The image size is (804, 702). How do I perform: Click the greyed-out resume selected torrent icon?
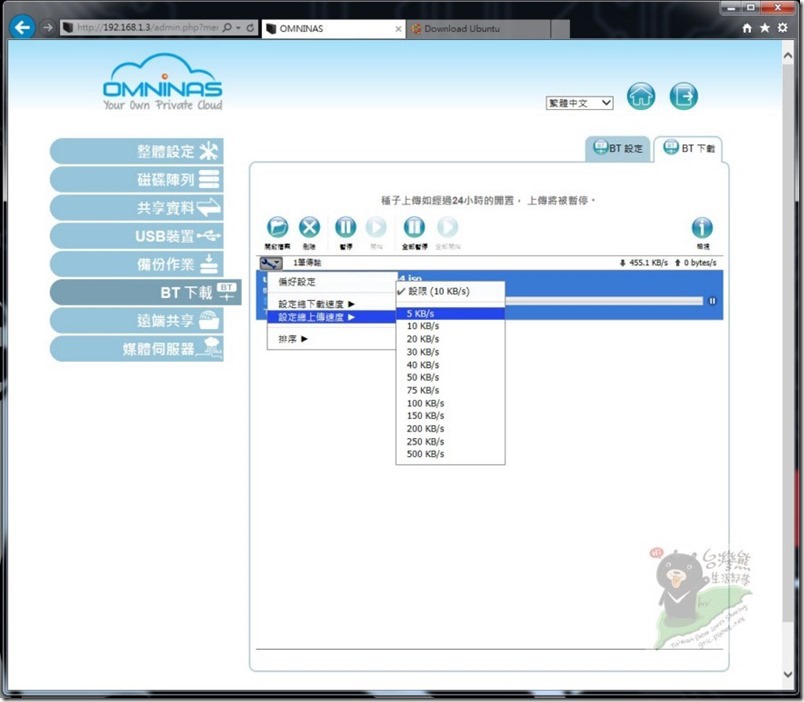click(376, 227)
